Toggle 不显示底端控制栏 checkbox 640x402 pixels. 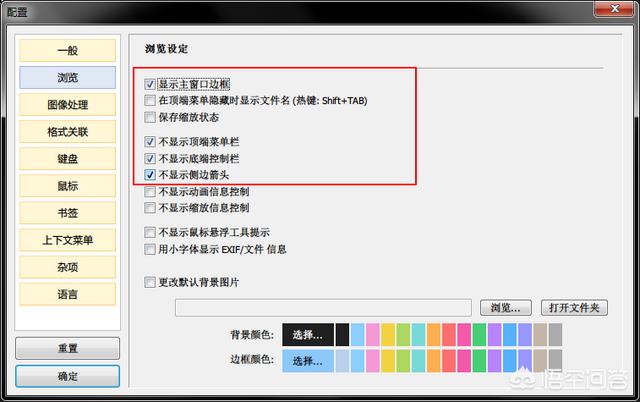click(150, 158)
